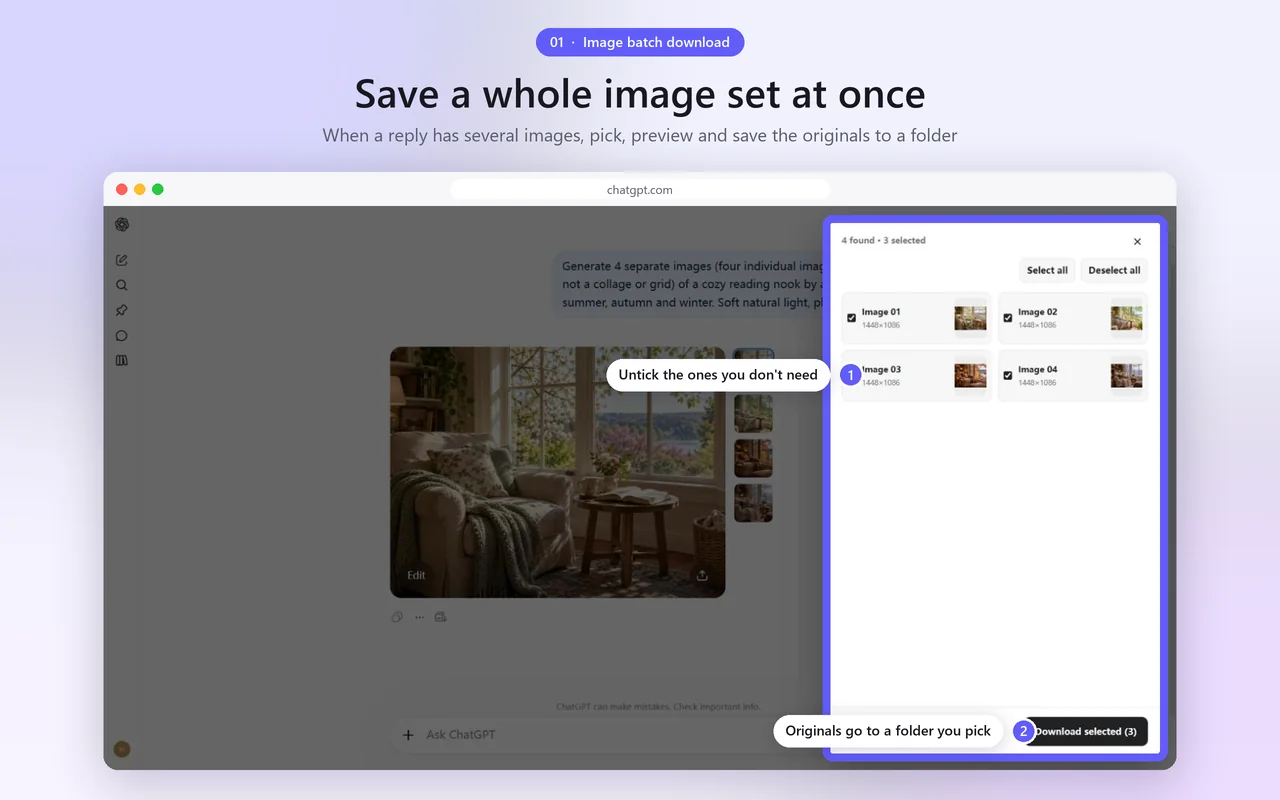Select the bottom thumbnail beside the large image

(x=753, y=503)
